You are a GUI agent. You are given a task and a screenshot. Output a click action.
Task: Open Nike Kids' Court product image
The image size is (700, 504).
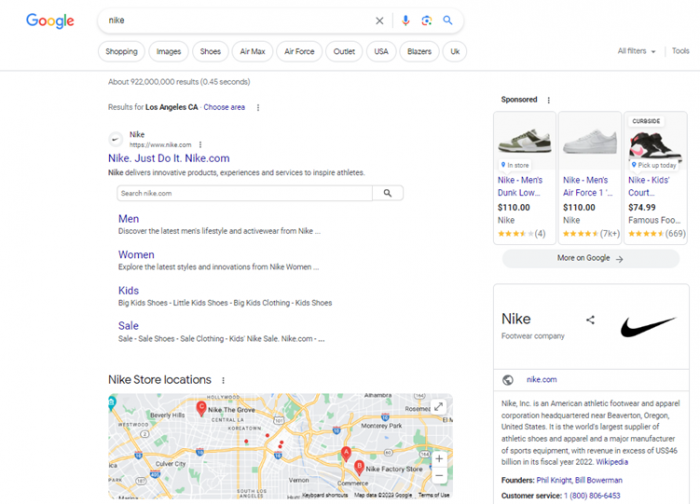(655, 141)
